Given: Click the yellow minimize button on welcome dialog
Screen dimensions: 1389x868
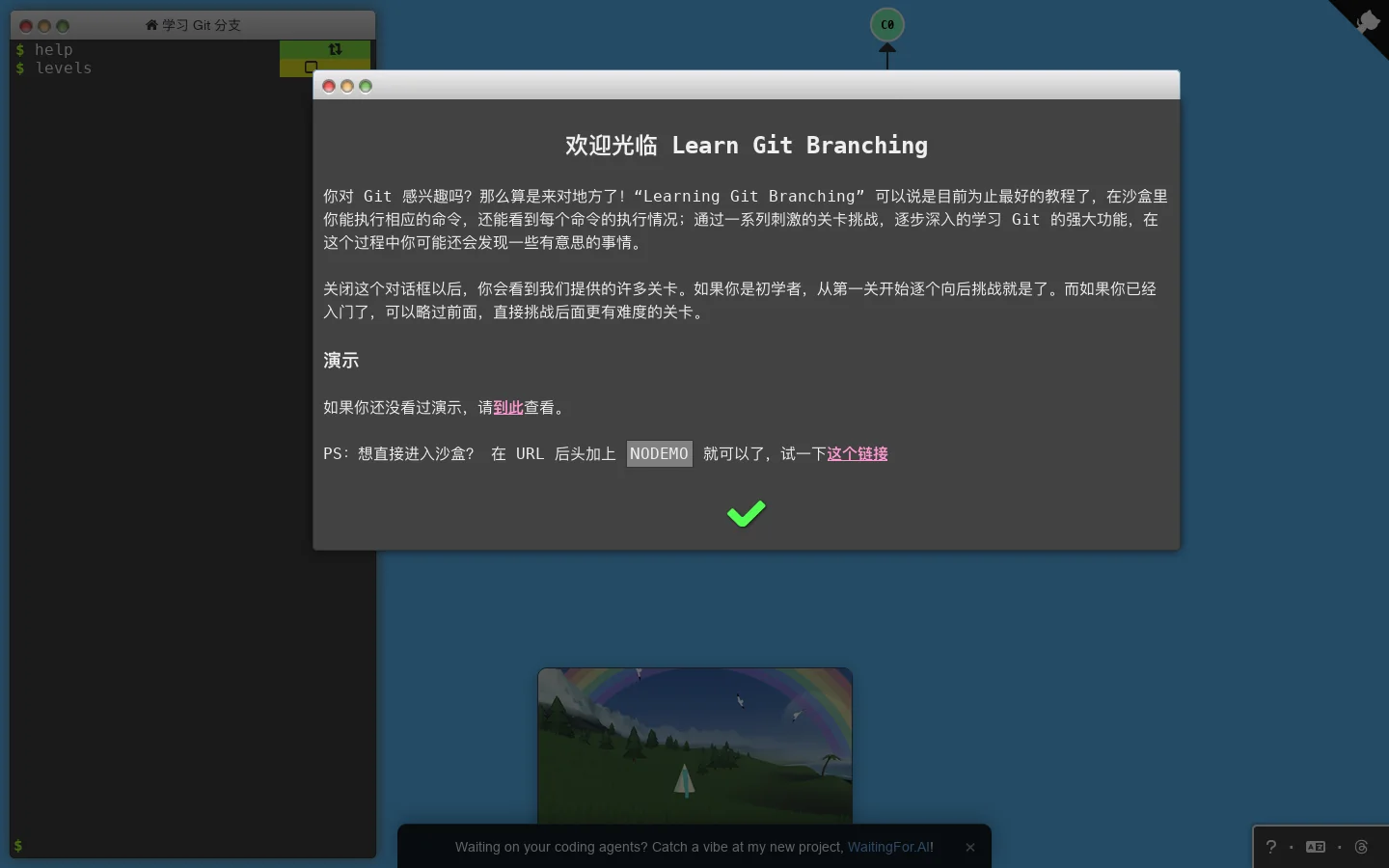Looking at the screenshot, I should pos(347,86).
